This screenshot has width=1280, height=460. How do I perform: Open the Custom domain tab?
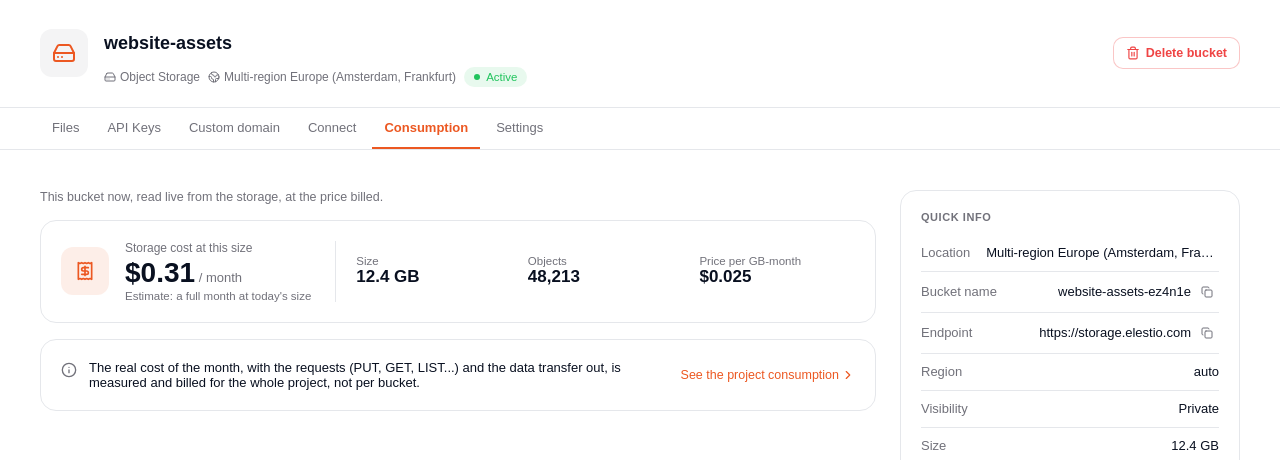(x=234, y=128)
